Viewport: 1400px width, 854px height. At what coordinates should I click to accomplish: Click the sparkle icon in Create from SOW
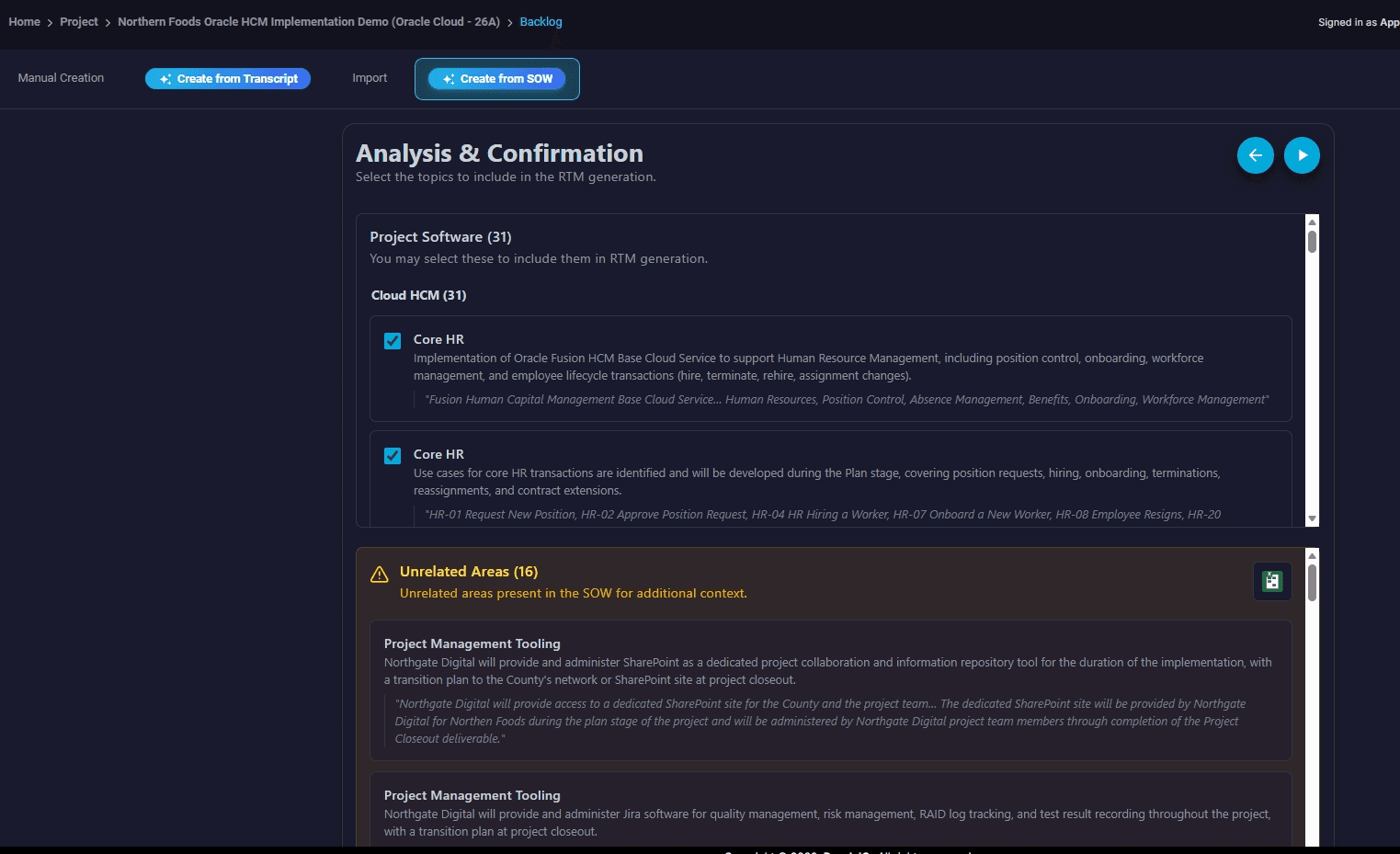click(449, 79)
